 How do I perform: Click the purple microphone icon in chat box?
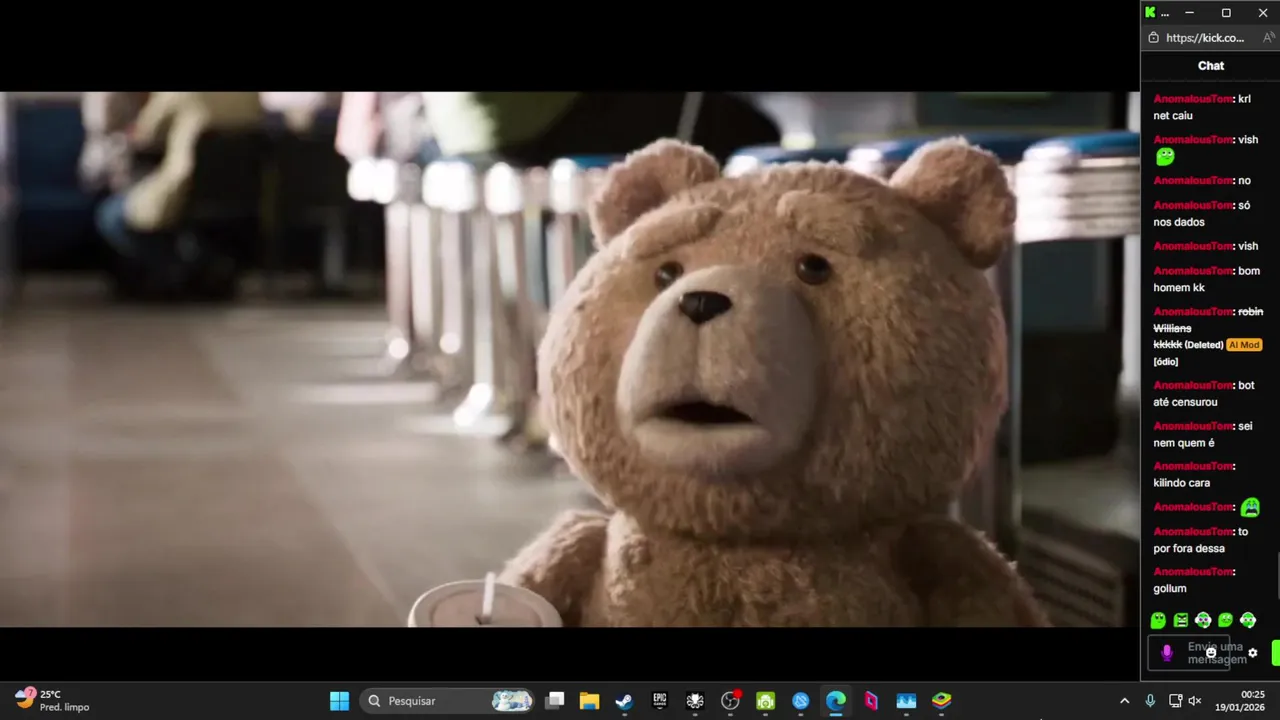pyautogui.click(x=1166, y=653)
